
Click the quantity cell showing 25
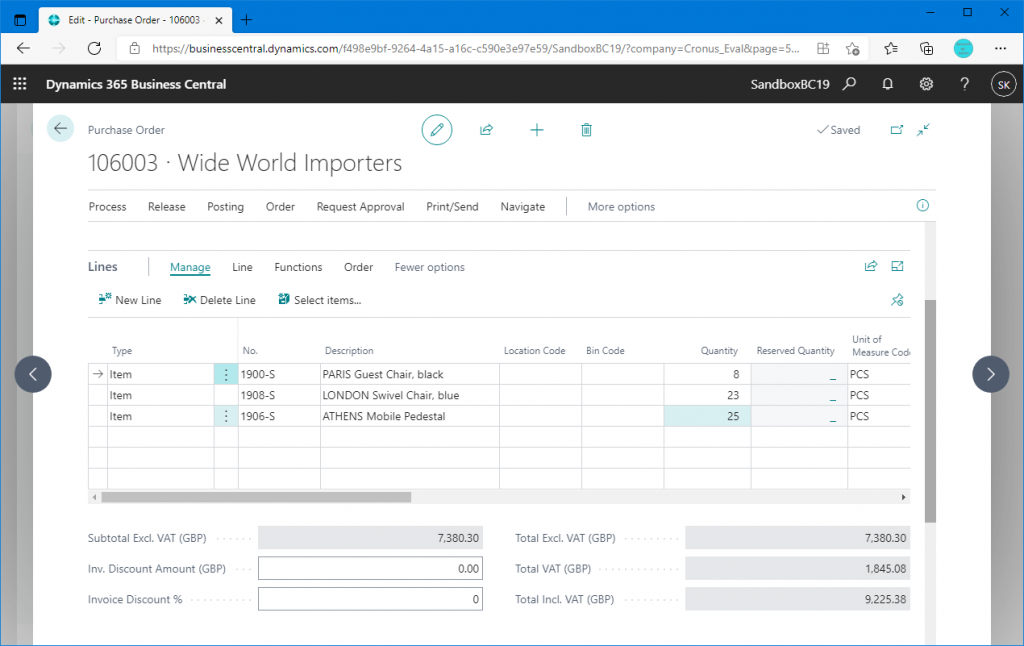pyautogui.click(x=707, y=416)
